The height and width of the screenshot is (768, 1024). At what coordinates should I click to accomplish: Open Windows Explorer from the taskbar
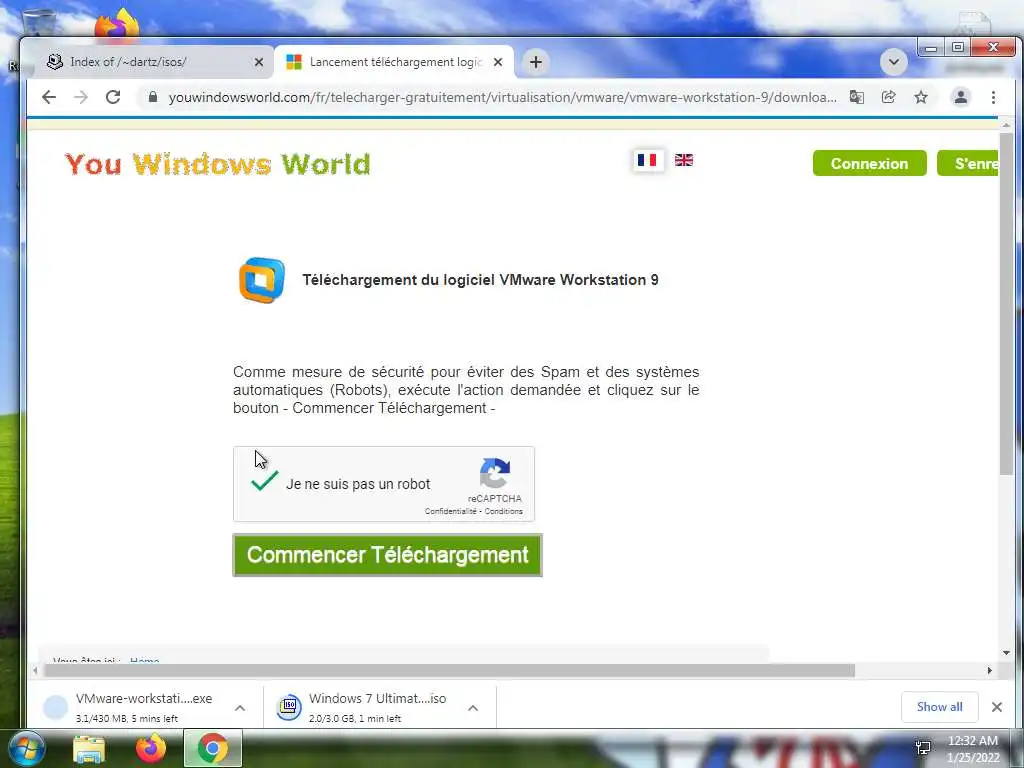89,749
